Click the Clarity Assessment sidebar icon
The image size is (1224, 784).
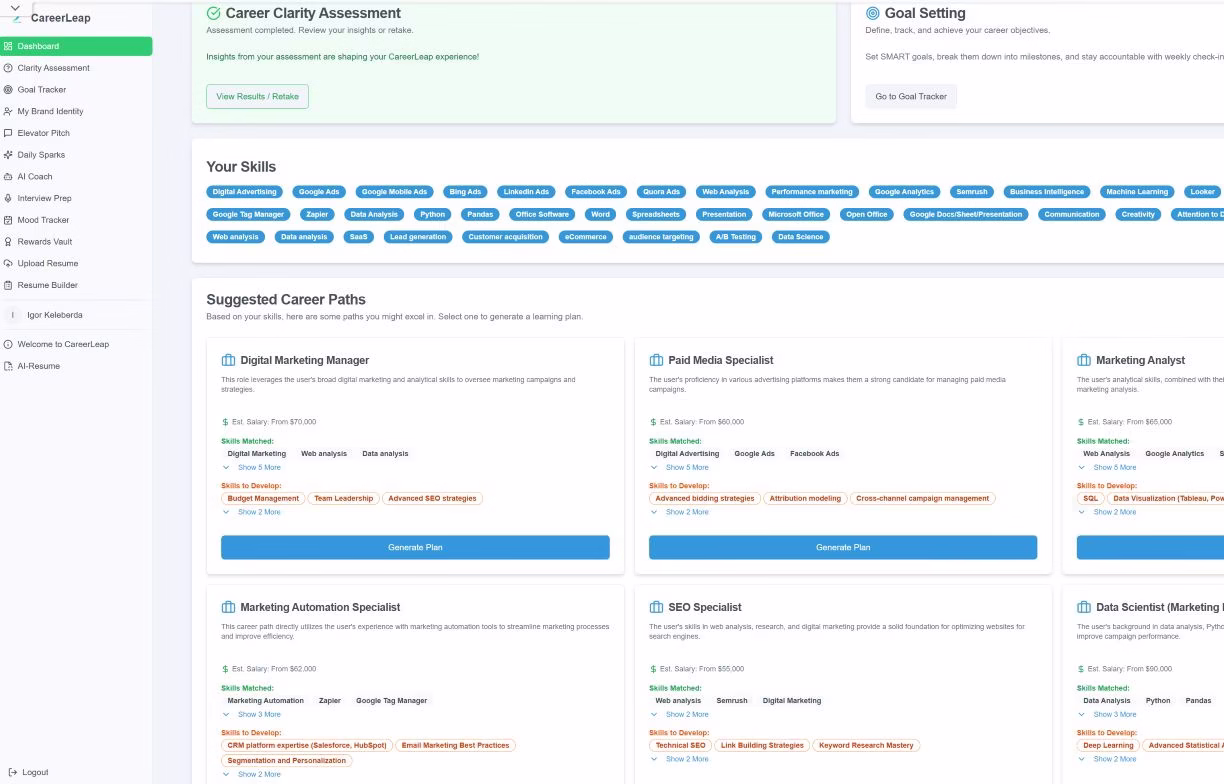8,68
